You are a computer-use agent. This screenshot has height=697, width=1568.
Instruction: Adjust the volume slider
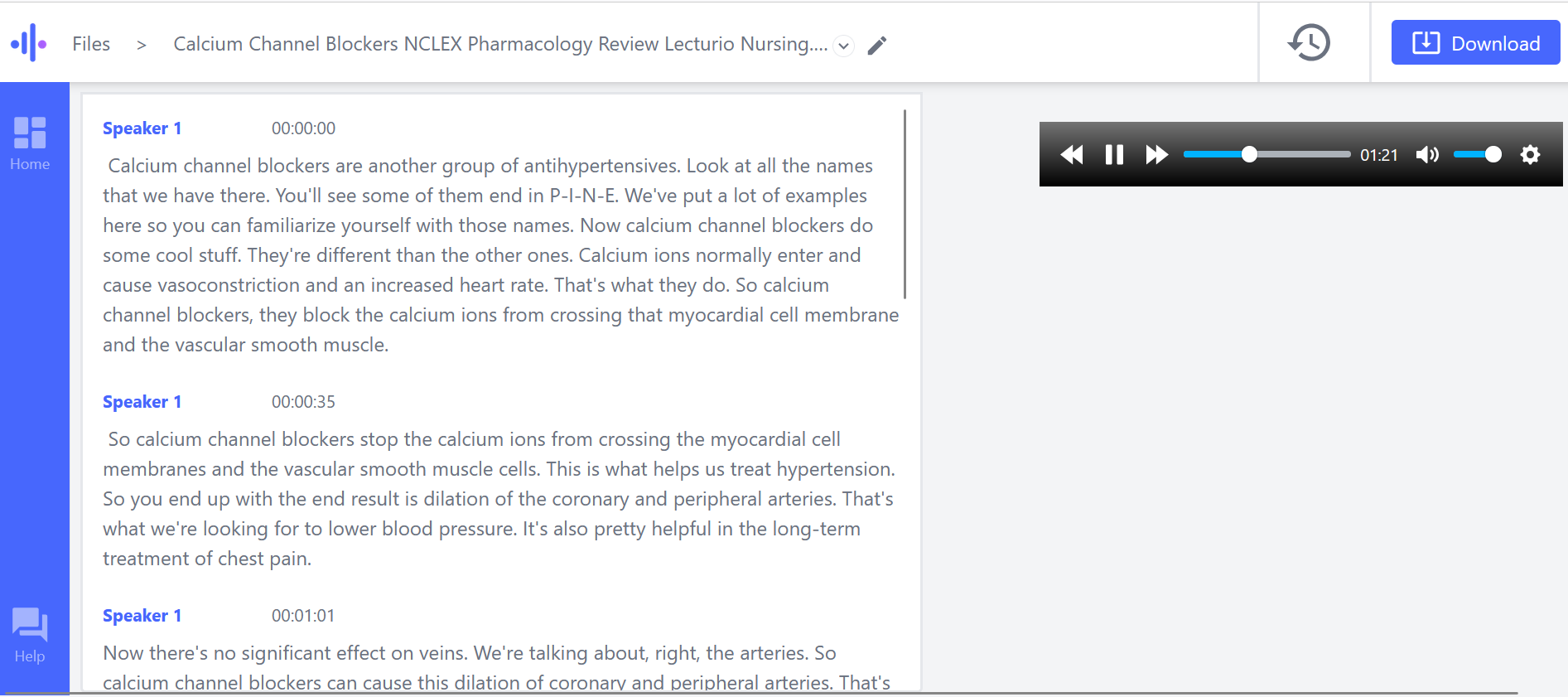click(1477, 155)
